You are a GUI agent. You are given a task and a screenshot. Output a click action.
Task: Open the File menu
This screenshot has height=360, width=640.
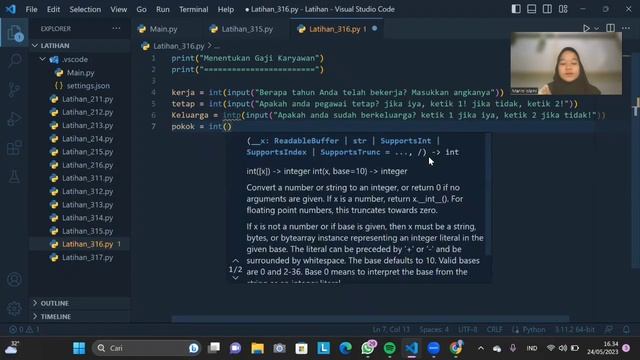31,9
